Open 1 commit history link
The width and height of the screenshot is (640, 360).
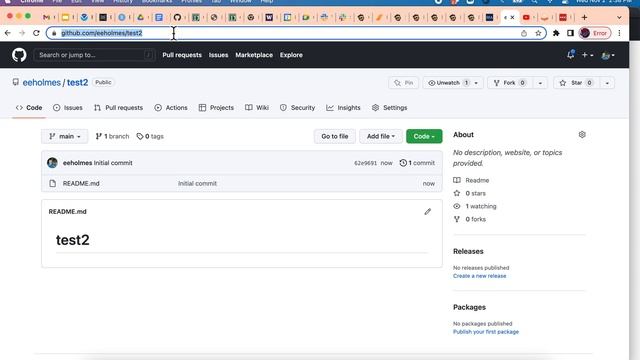[417, 163]
